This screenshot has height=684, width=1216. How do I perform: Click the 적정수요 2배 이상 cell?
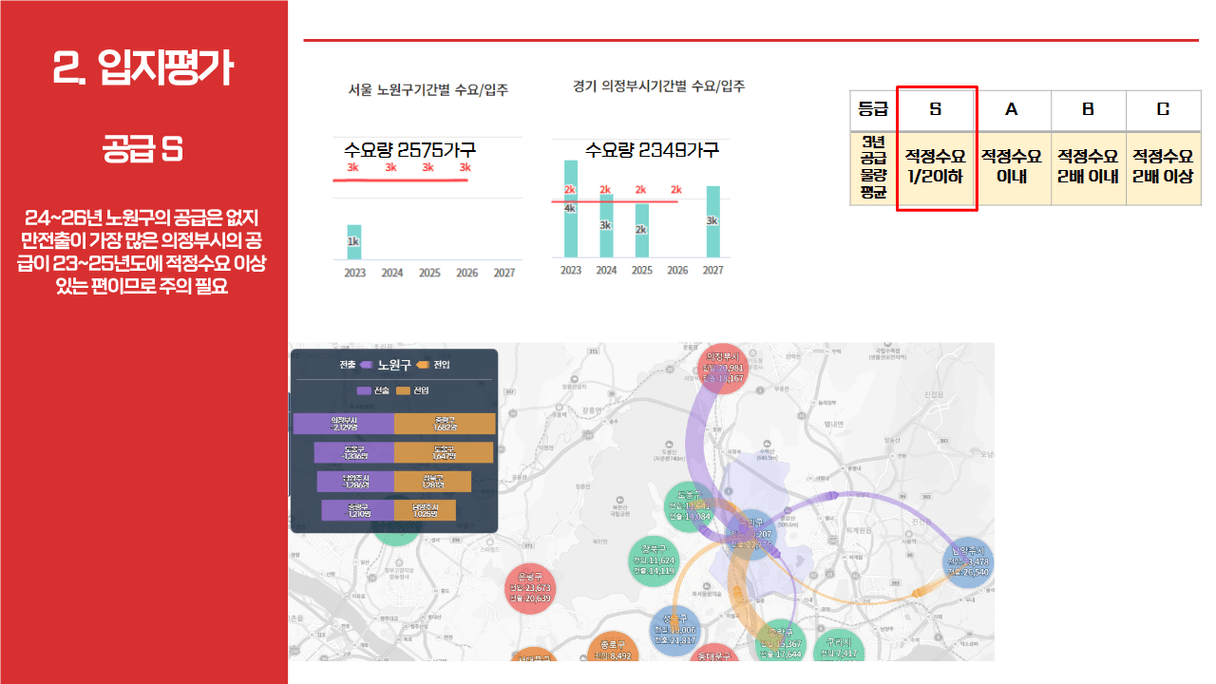(x=1163, y=167)
